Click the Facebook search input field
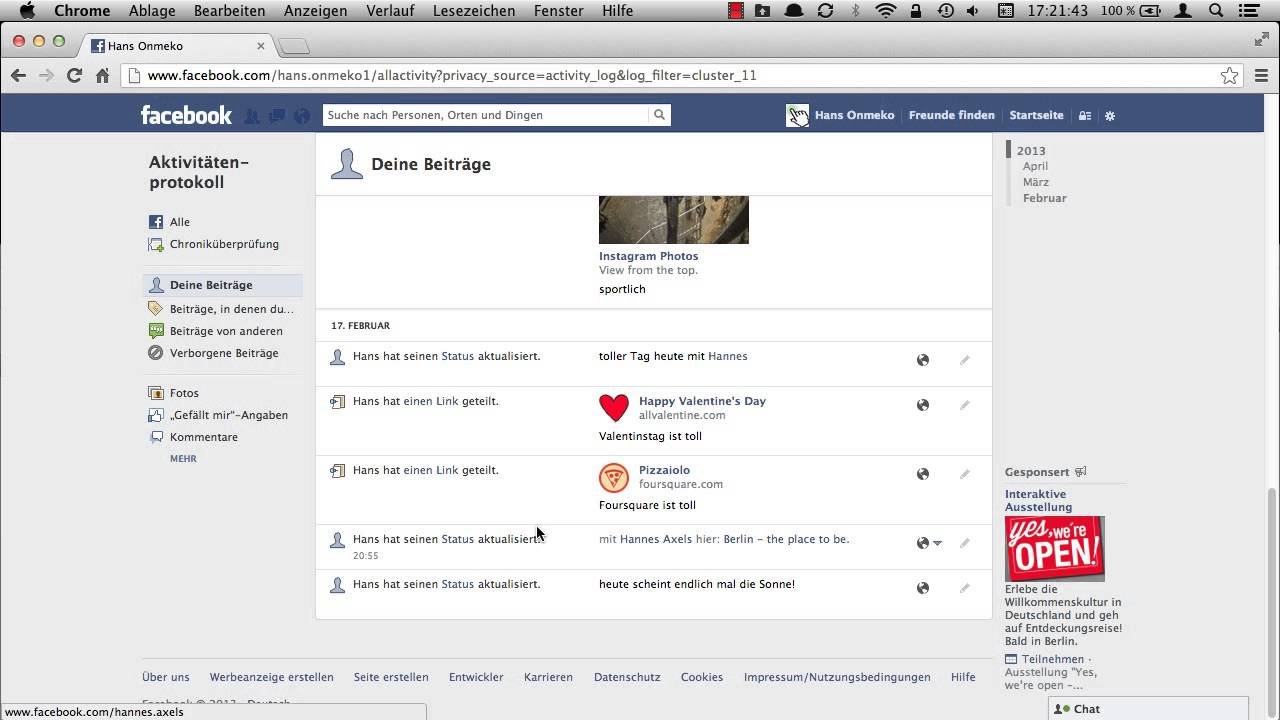This screenshot has height=720, width=1280. [485, 115]
